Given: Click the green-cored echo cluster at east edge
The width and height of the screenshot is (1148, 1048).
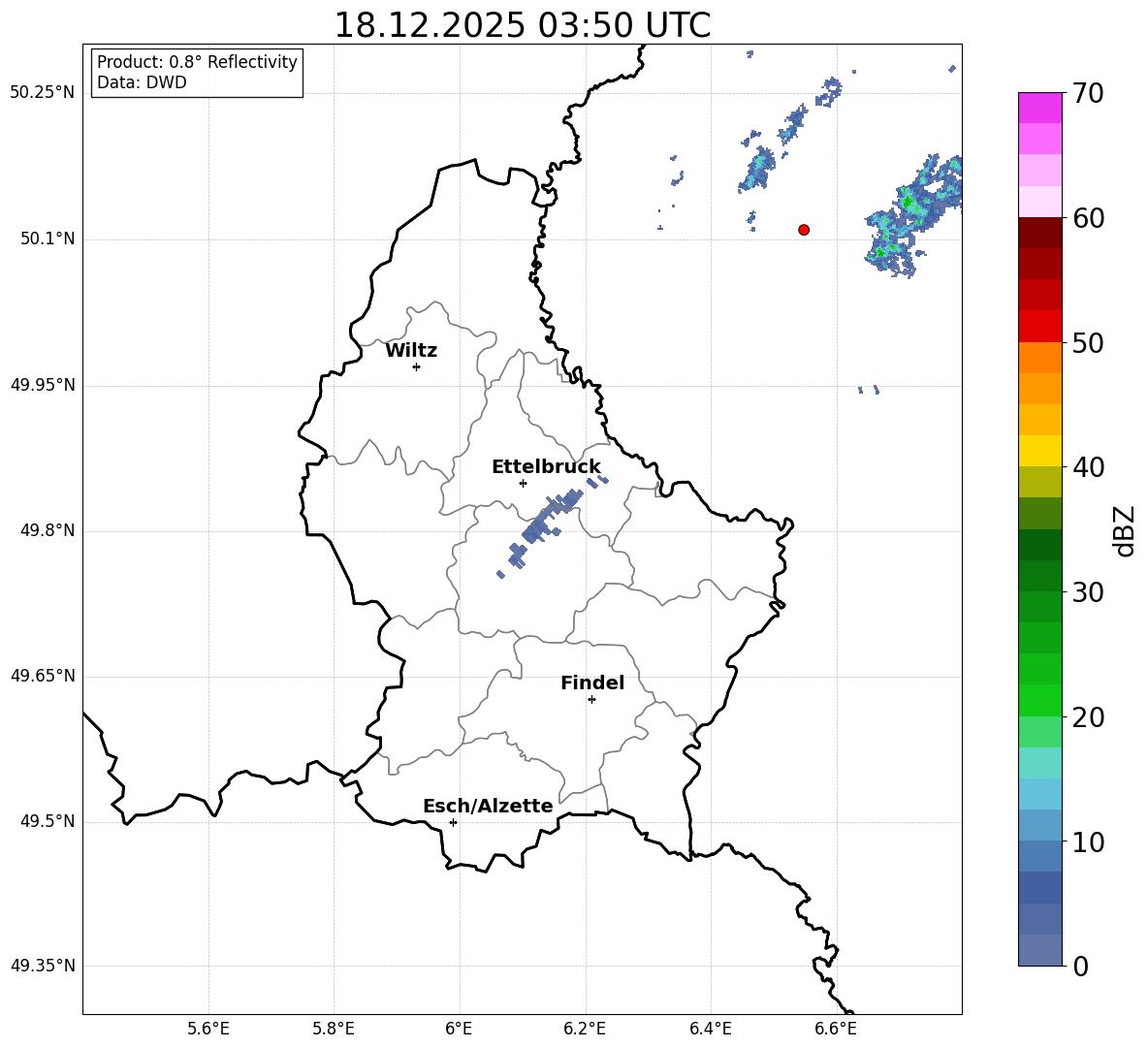Looking at the screenshot, I should point(911,216).
